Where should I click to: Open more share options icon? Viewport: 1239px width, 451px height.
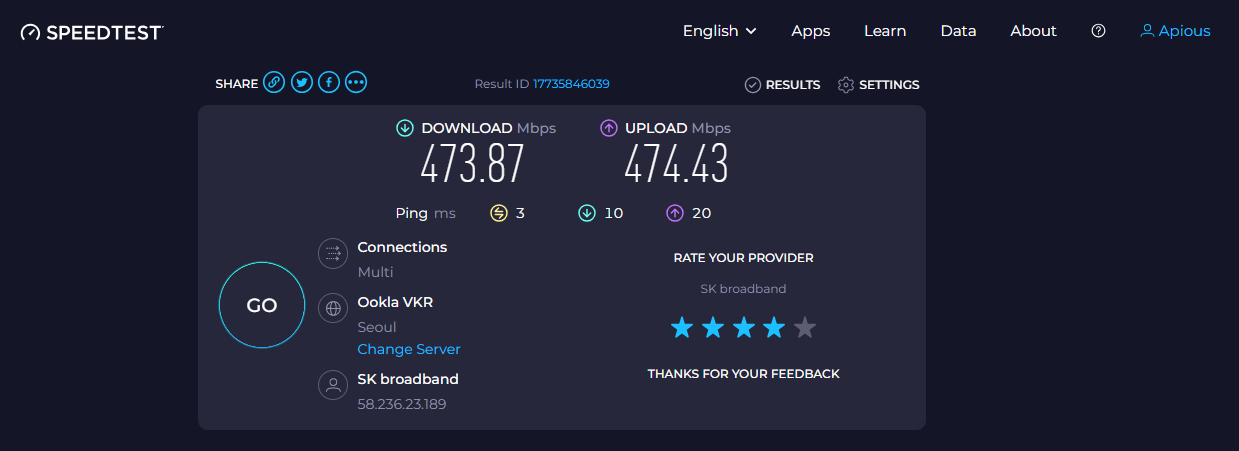[356, 83]
